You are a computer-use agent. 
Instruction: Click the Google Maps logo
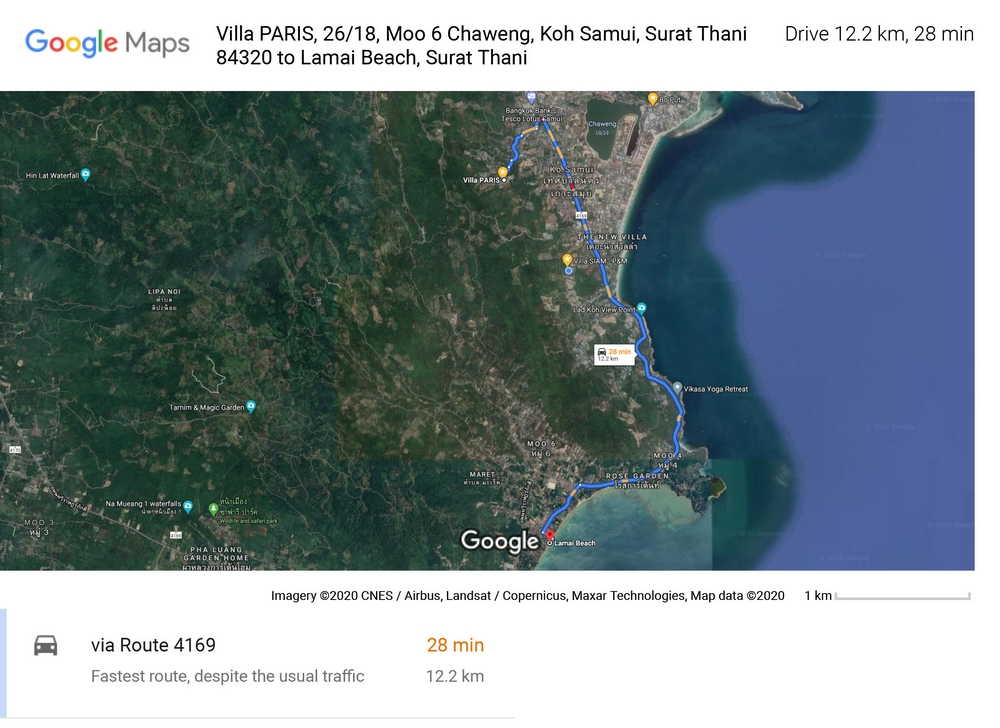[x=107, y=43]
